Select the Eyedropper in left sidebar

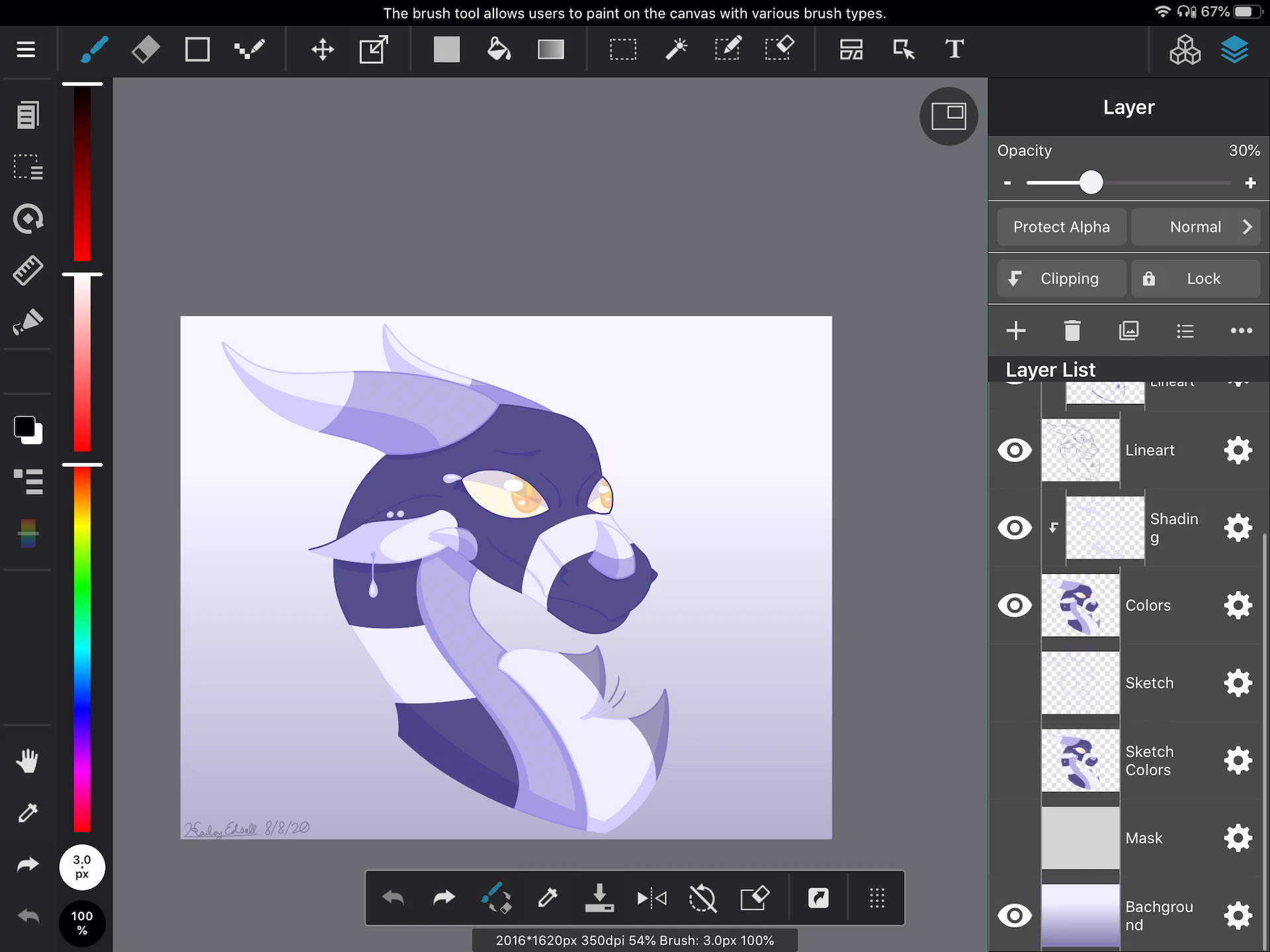(x=28, y=813)
